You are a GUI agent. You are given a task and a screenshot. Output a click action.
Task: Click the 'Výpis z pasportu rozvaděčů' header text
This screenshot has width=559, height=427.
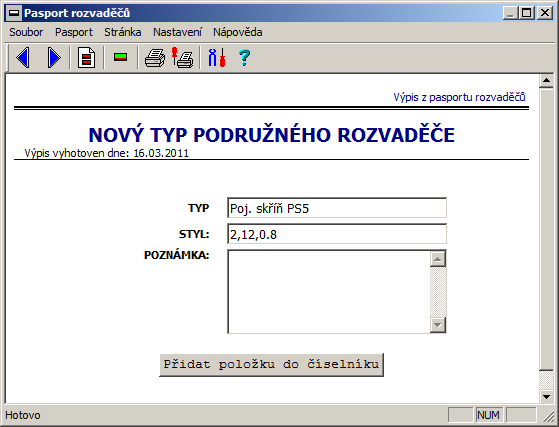[x=459, y=97]
